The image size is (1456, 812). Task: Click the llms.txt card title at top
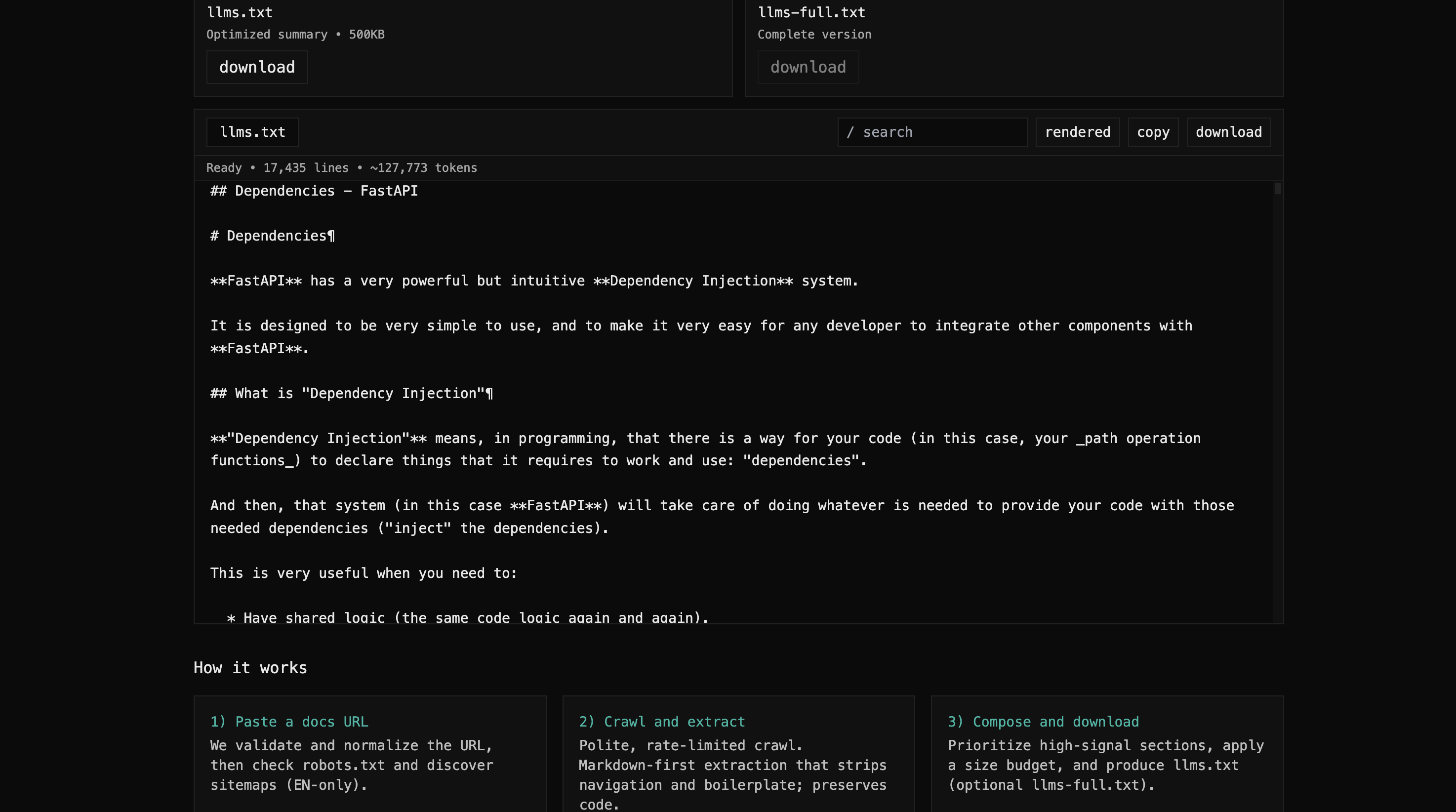[x=239, y=12]
